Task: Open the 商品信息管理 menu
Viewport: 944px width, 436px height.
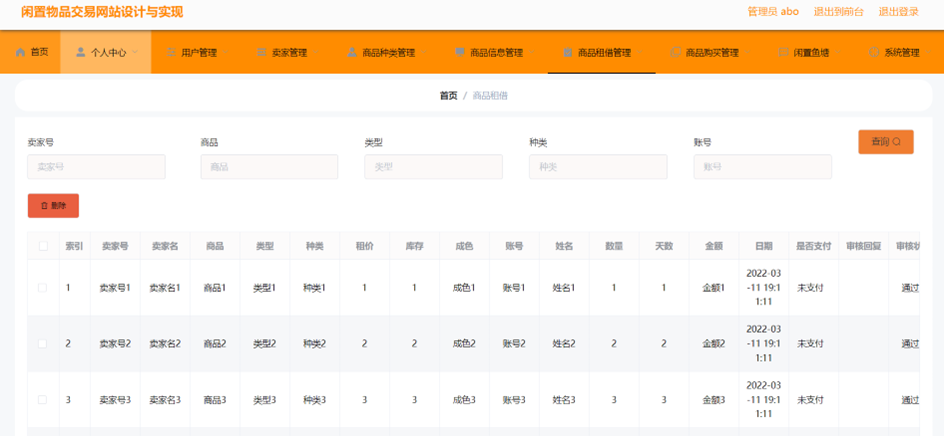Action: pos(494,52)
